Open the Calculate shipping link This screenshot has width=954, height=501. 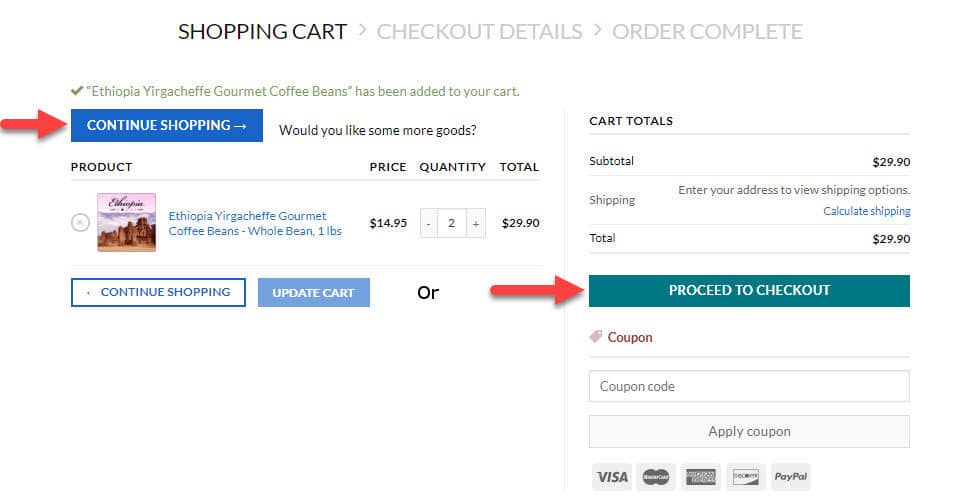tap(866, 211)
